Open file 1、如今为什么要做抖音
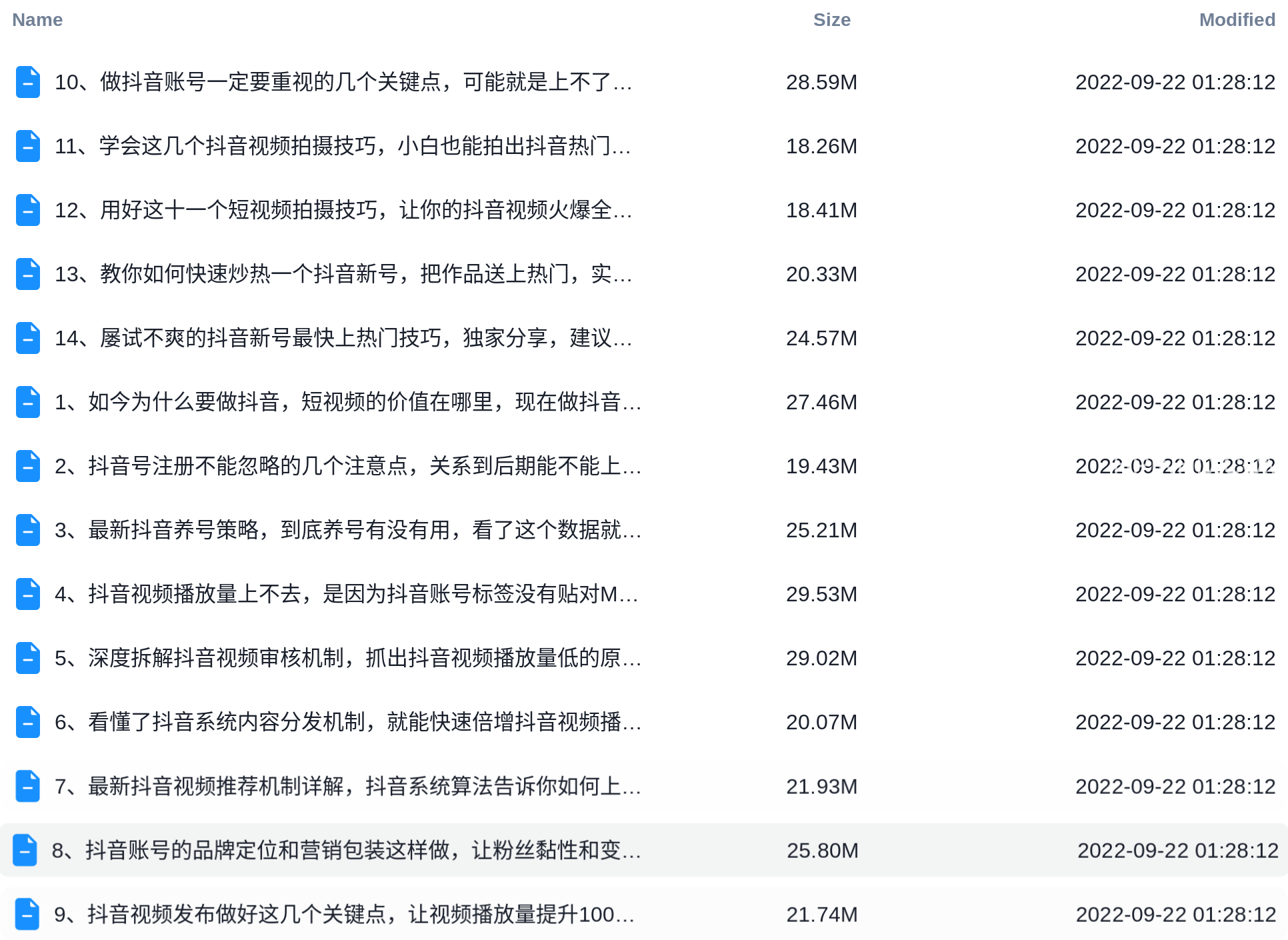Screen dimensions: 1288x940 point(348,402)
